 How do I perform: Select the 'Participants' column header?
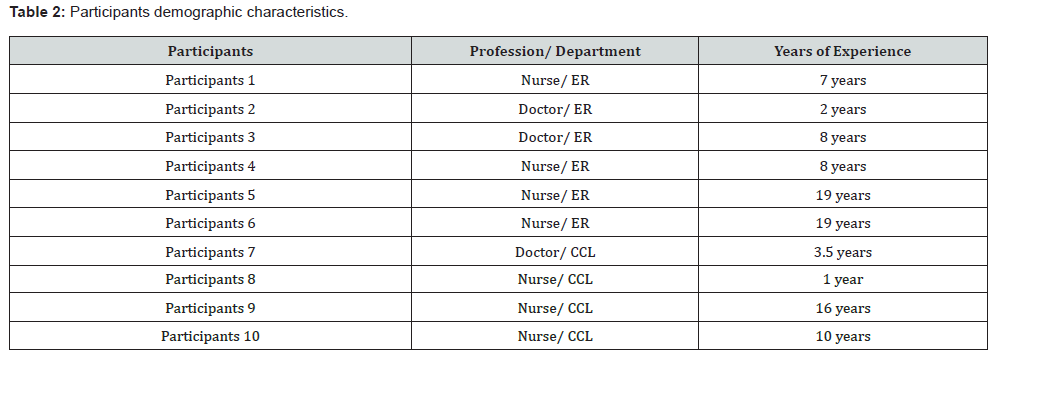click(x=210, y=51)
